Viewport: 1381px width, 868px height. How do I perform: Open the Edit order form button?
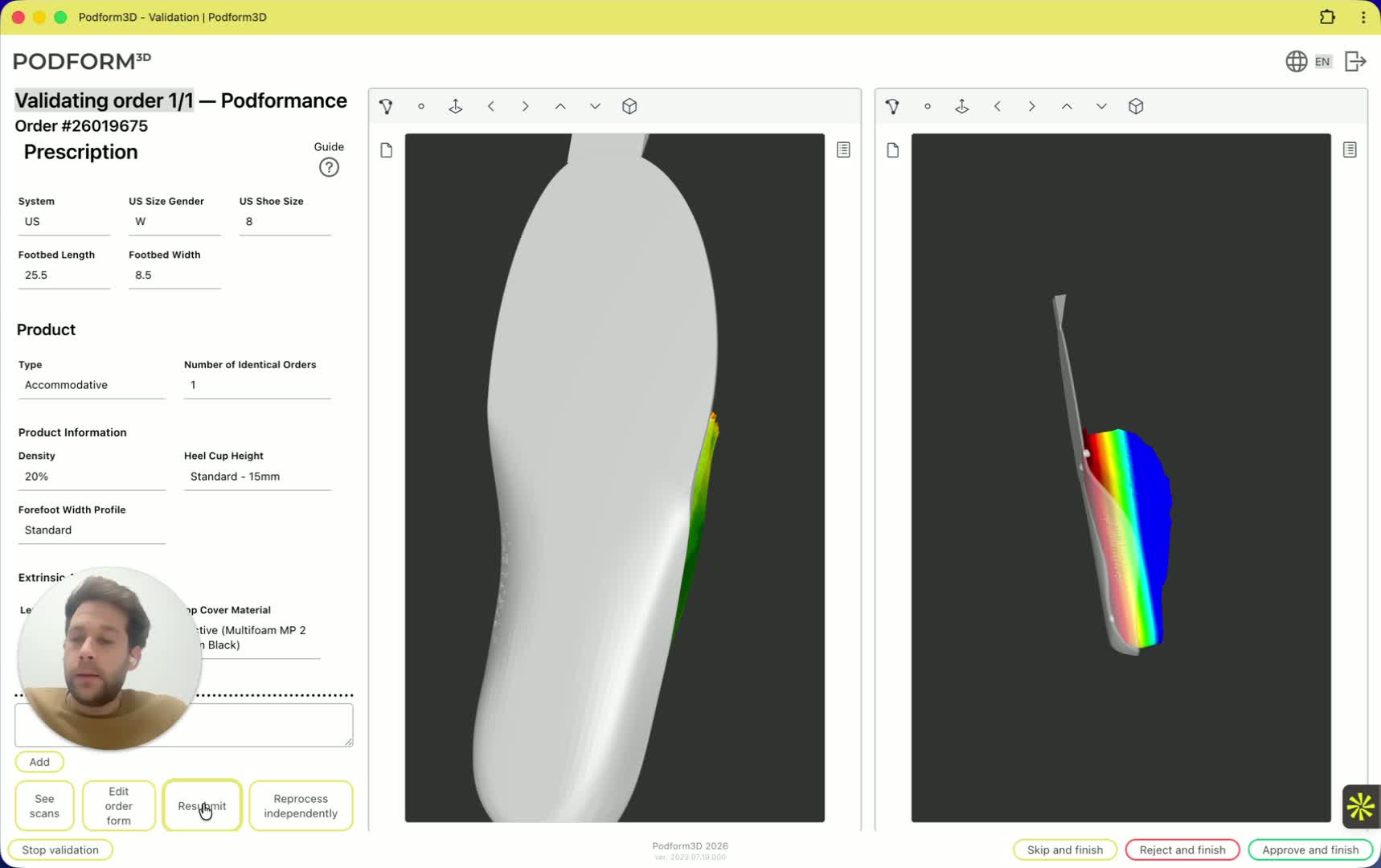click(119, 805)
